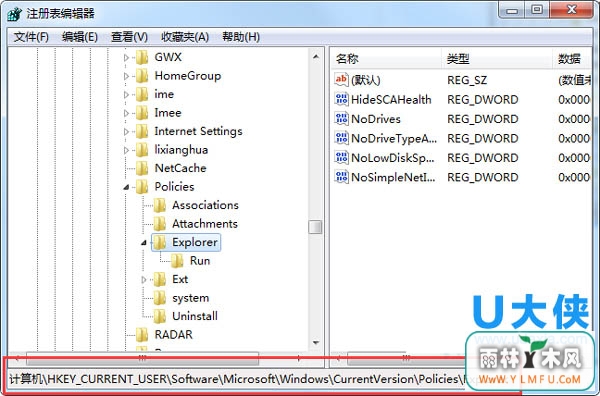Click the NoSimpleNetI... DWORD value icon
The image size is (600, 396).
pyautogui.click(x=341, y=177)
